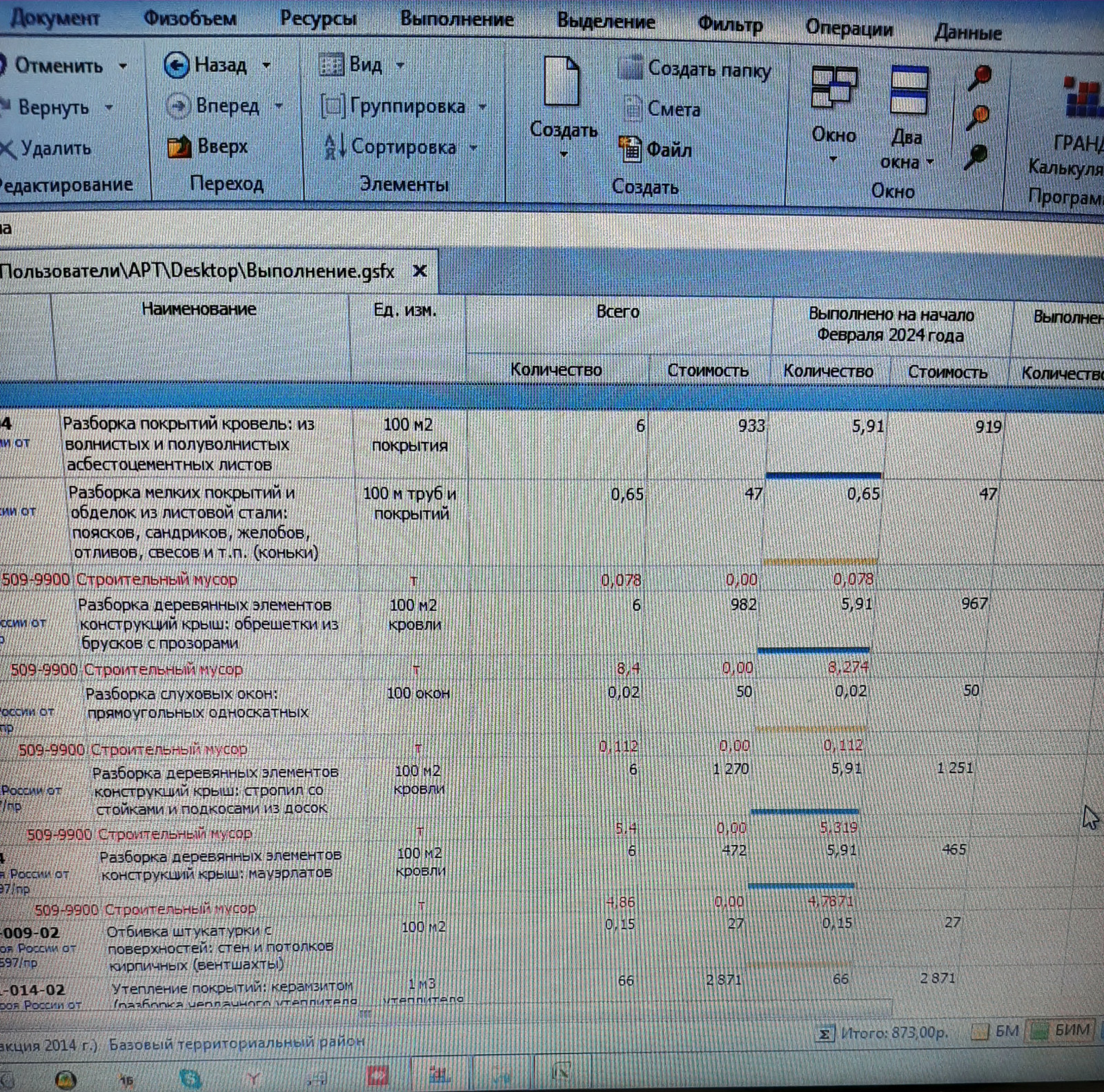The image size is (1104, 1092).
Task: Click the green pin icon
Action: click(976, 157)
